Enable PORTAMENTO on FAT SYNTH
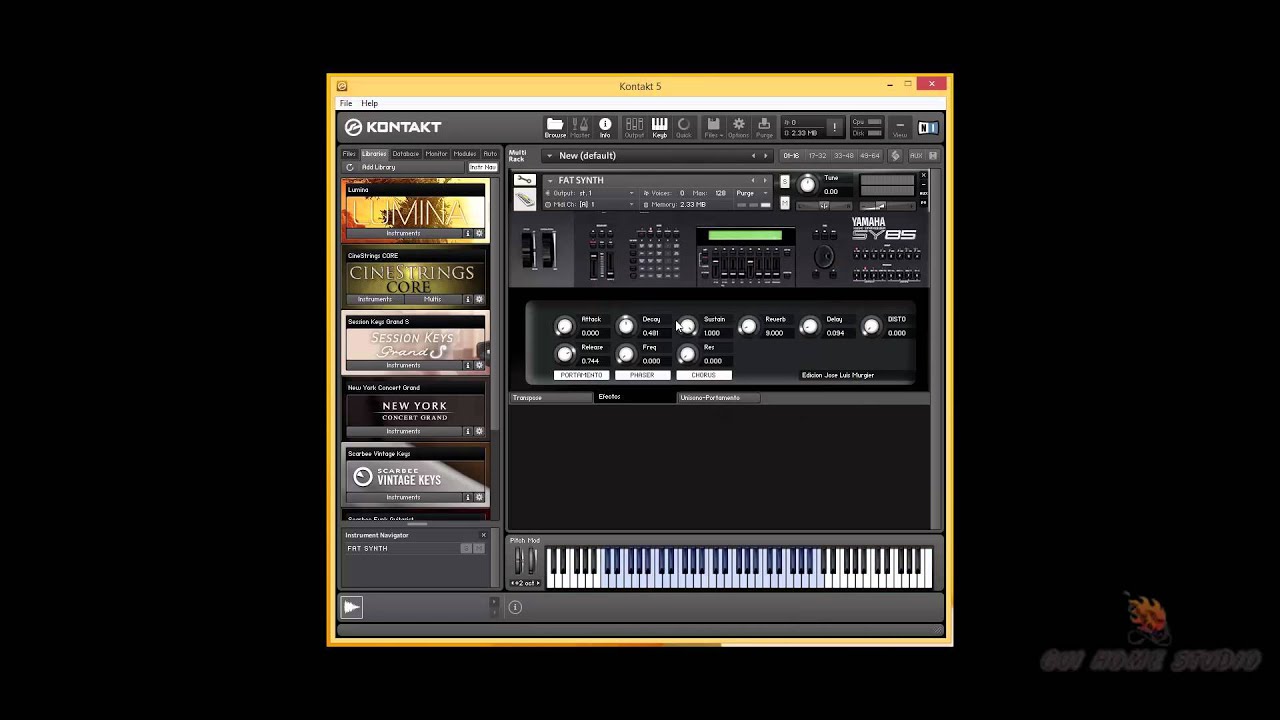The image size is (1280, 720). (581, 375)
